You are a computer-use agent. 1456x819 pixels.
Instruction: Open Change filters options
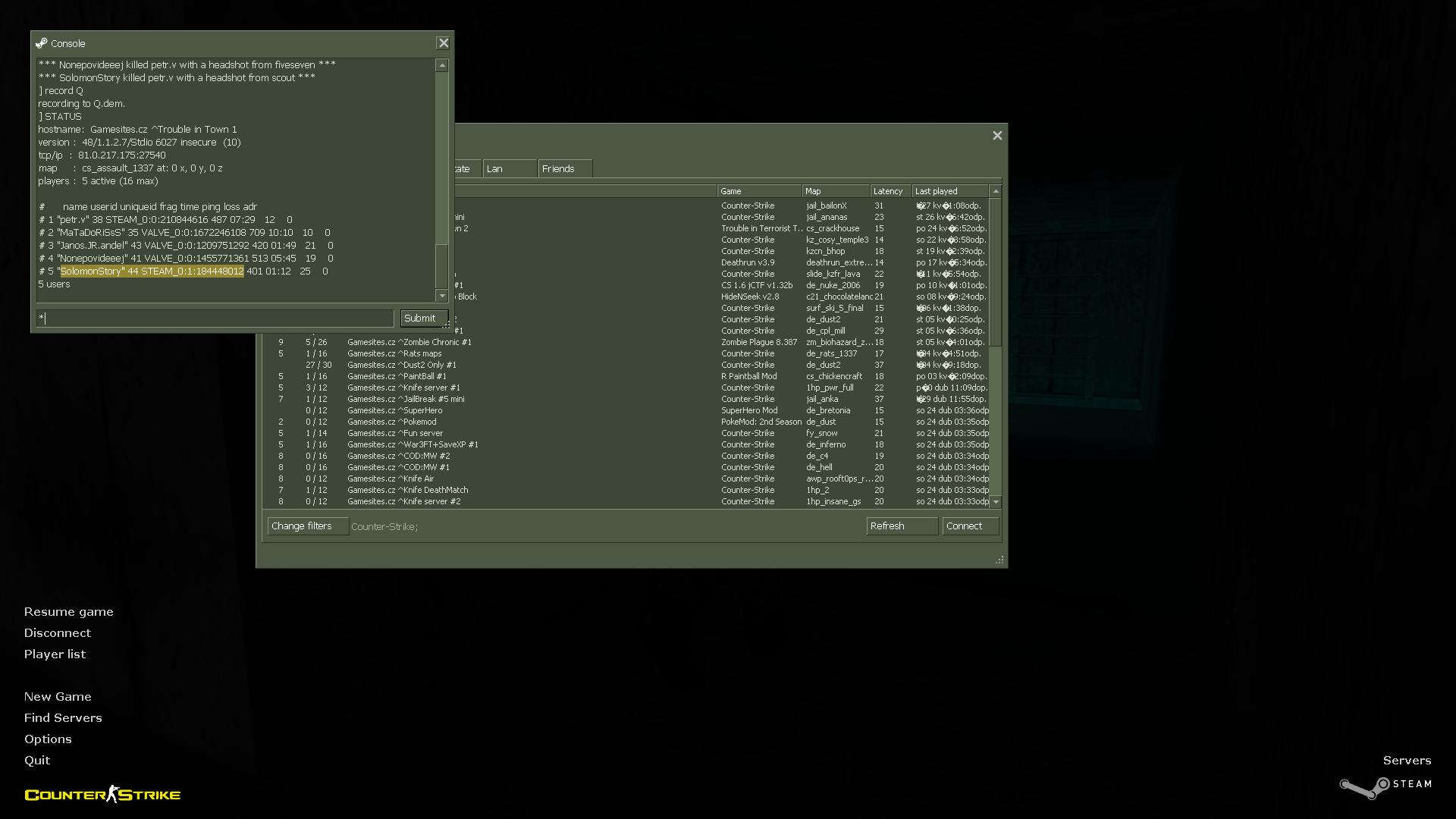pyautogui.click(x=307, y=526)
